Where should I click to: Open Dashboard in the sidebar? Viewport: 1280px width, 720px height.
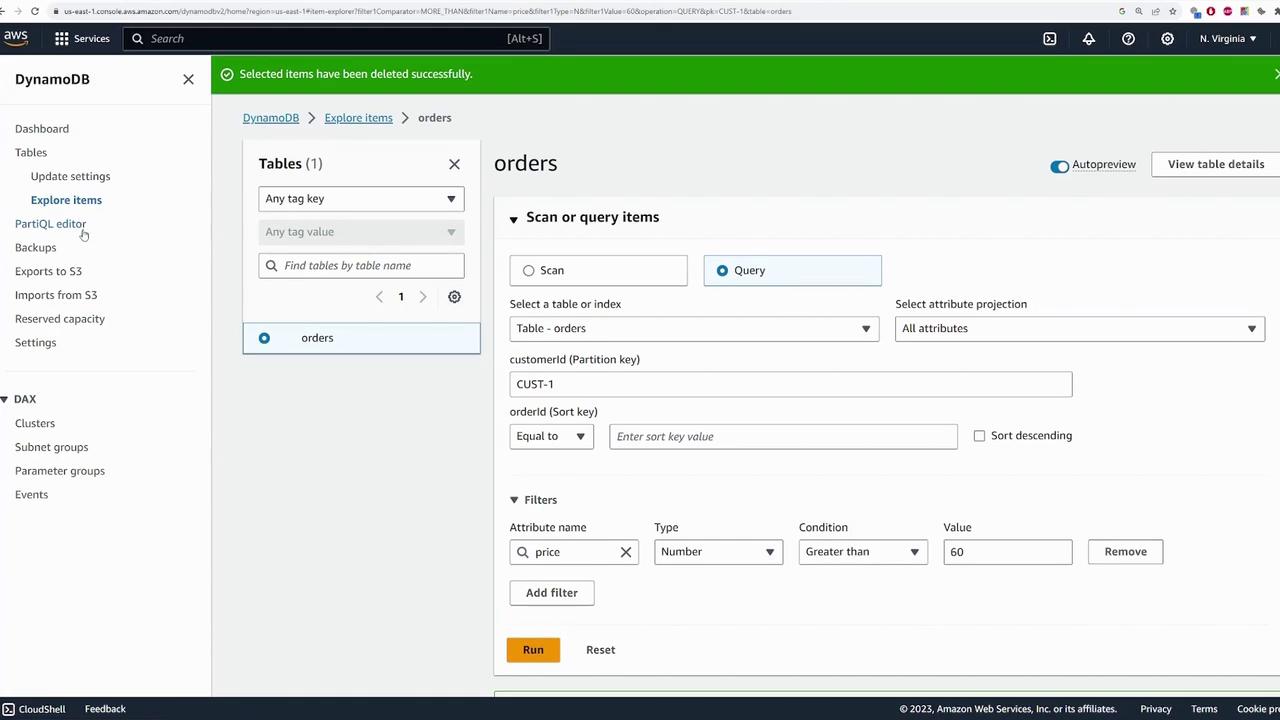[x=42, y=129]
